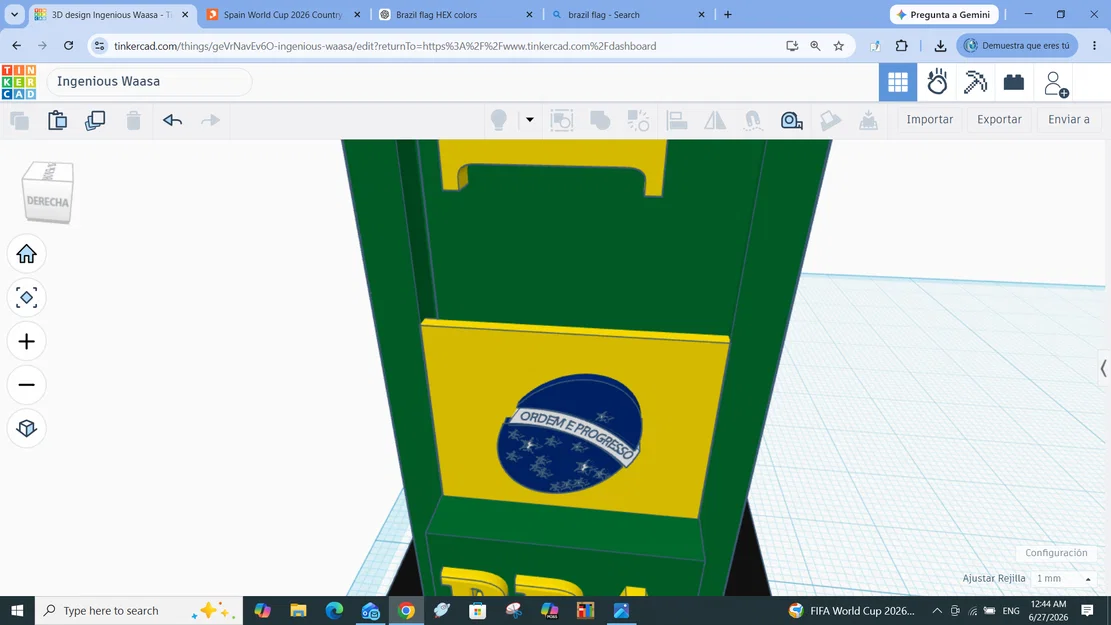This screenshot has height=625, width=1111.
Task: Open a new browser tab
Action: pyautogui.click(x=728, y=14)
